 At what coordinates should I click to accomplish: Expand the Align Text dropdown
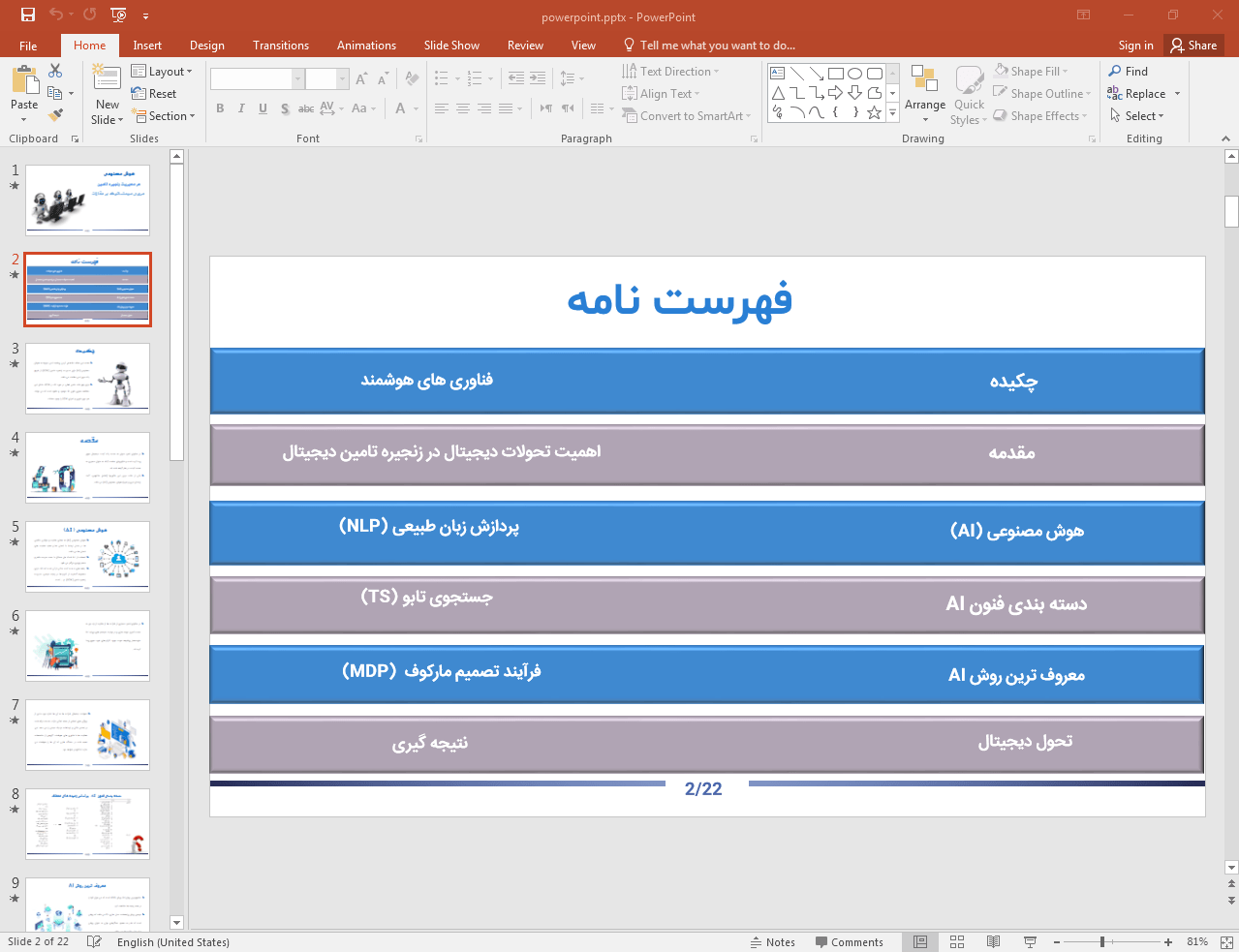[x=661, y=94]
